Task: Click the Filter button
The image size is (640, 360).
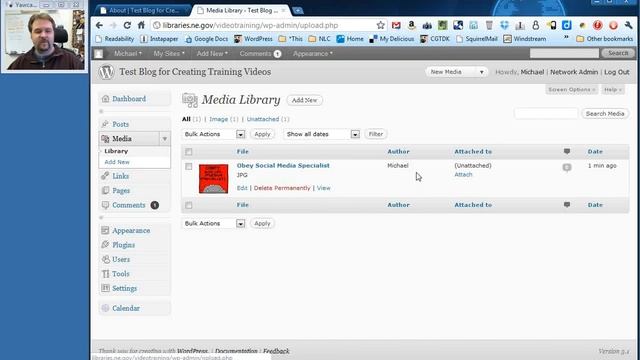Action: [x=376, y=134]
